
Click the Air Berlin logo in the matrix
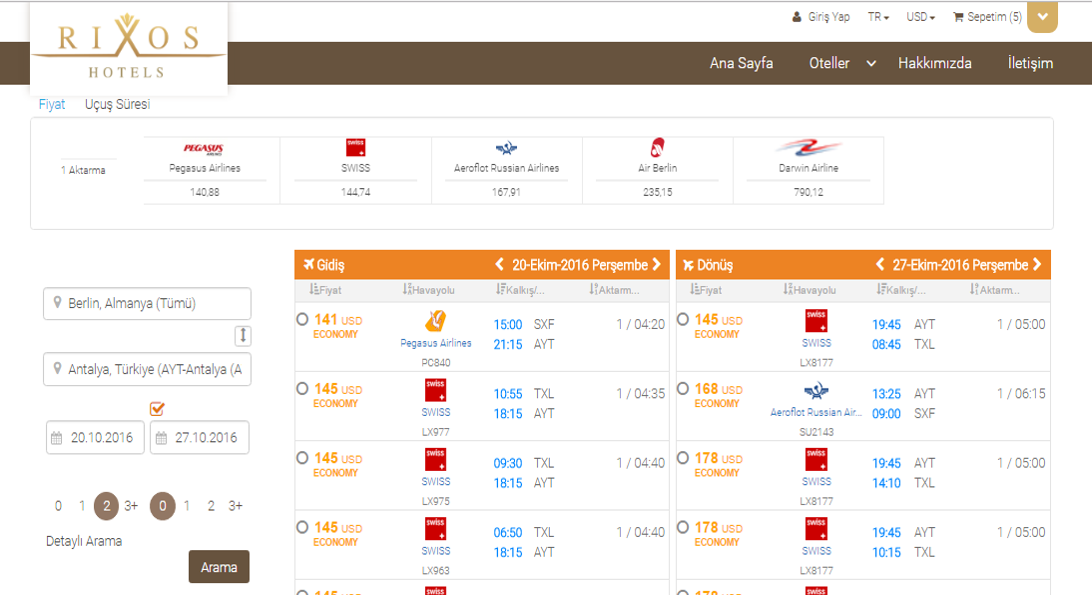(x=657, y=147)
